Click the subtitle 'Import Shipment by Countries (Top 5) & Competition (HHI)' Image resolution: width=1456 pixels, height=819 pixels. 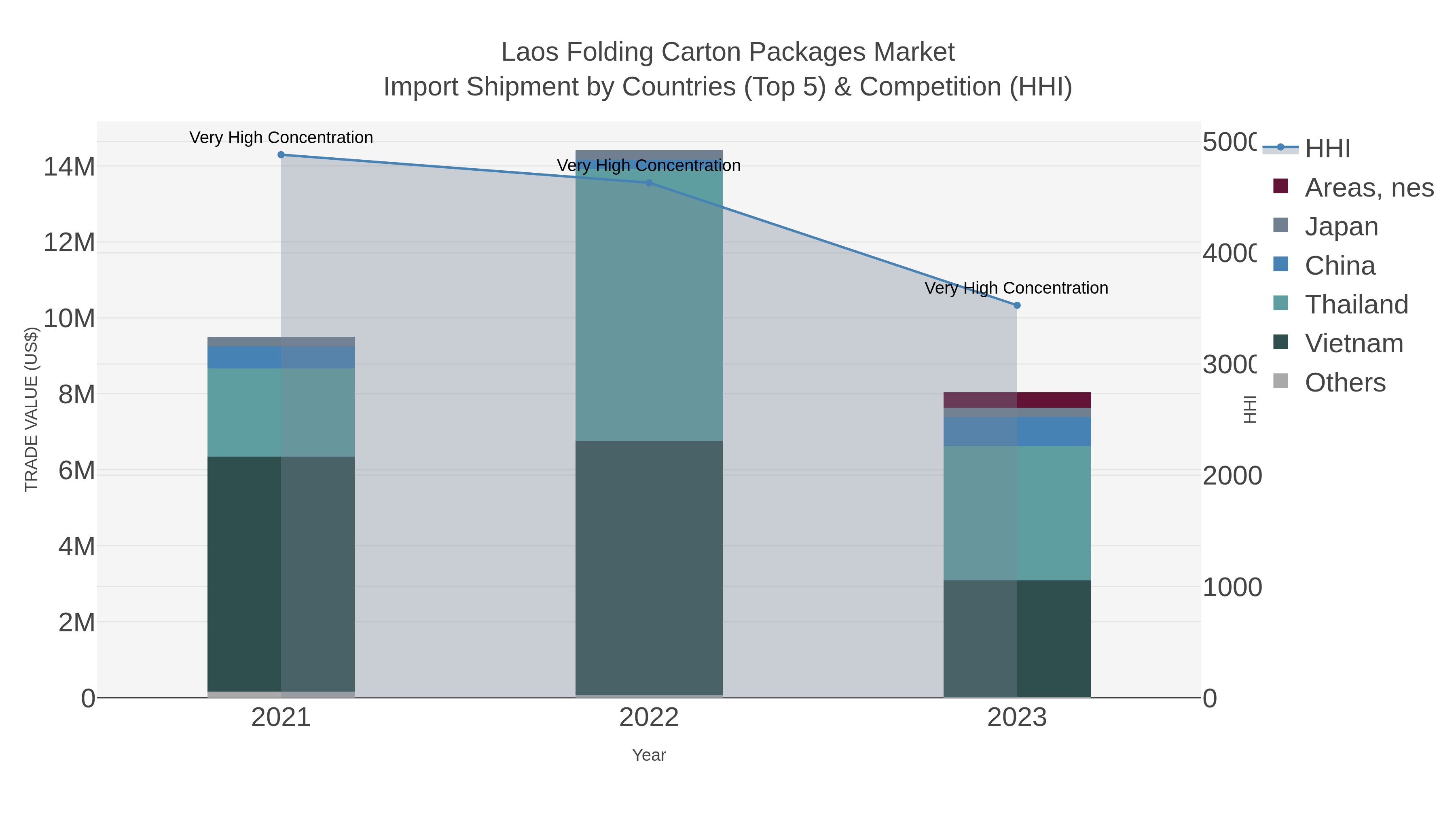[728, 87]
